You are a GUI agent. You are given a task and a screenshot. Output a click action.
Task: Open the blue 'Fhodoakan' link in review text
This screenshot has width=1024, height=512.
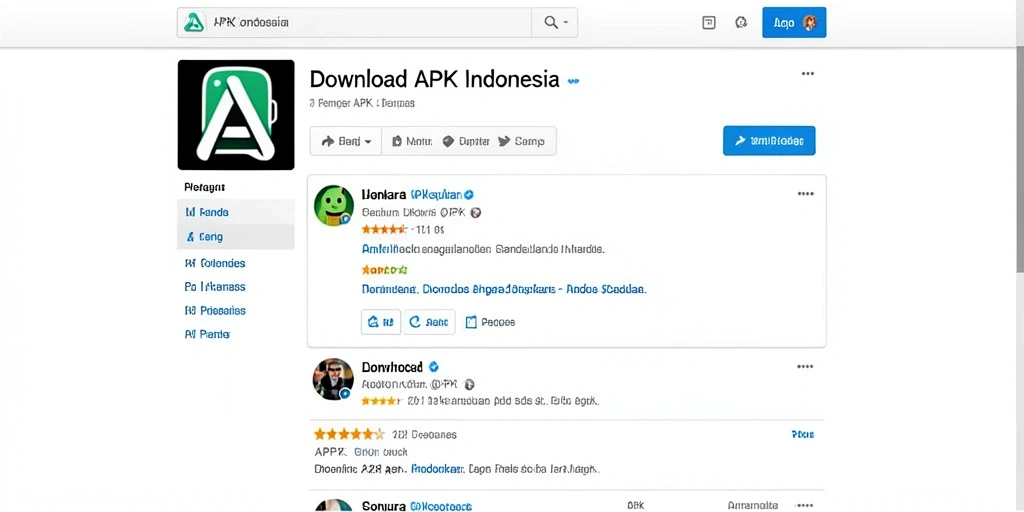[x=437, y=469]
